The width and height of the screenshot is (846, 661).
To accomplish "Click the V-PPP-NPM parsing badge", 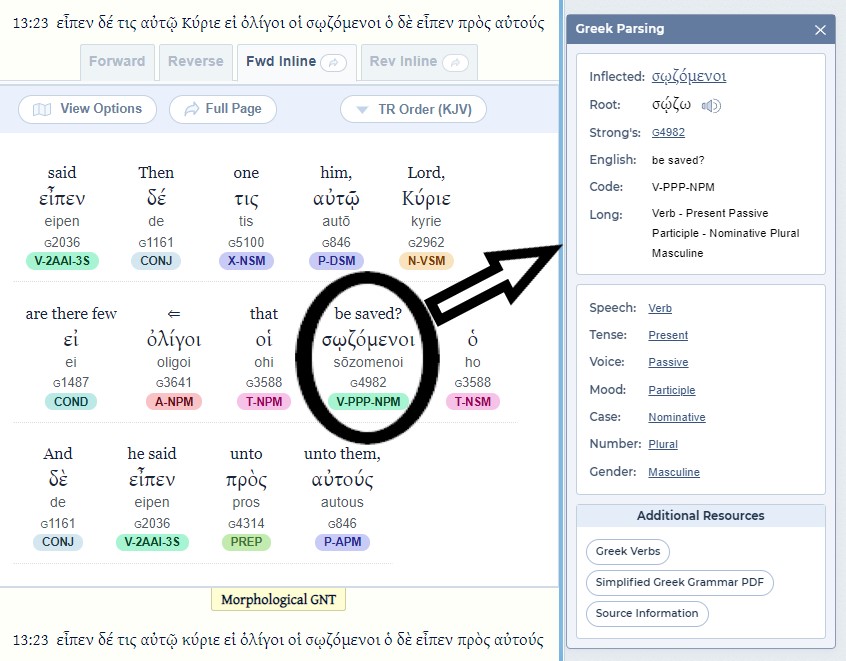I will click(x=369, y=401).
